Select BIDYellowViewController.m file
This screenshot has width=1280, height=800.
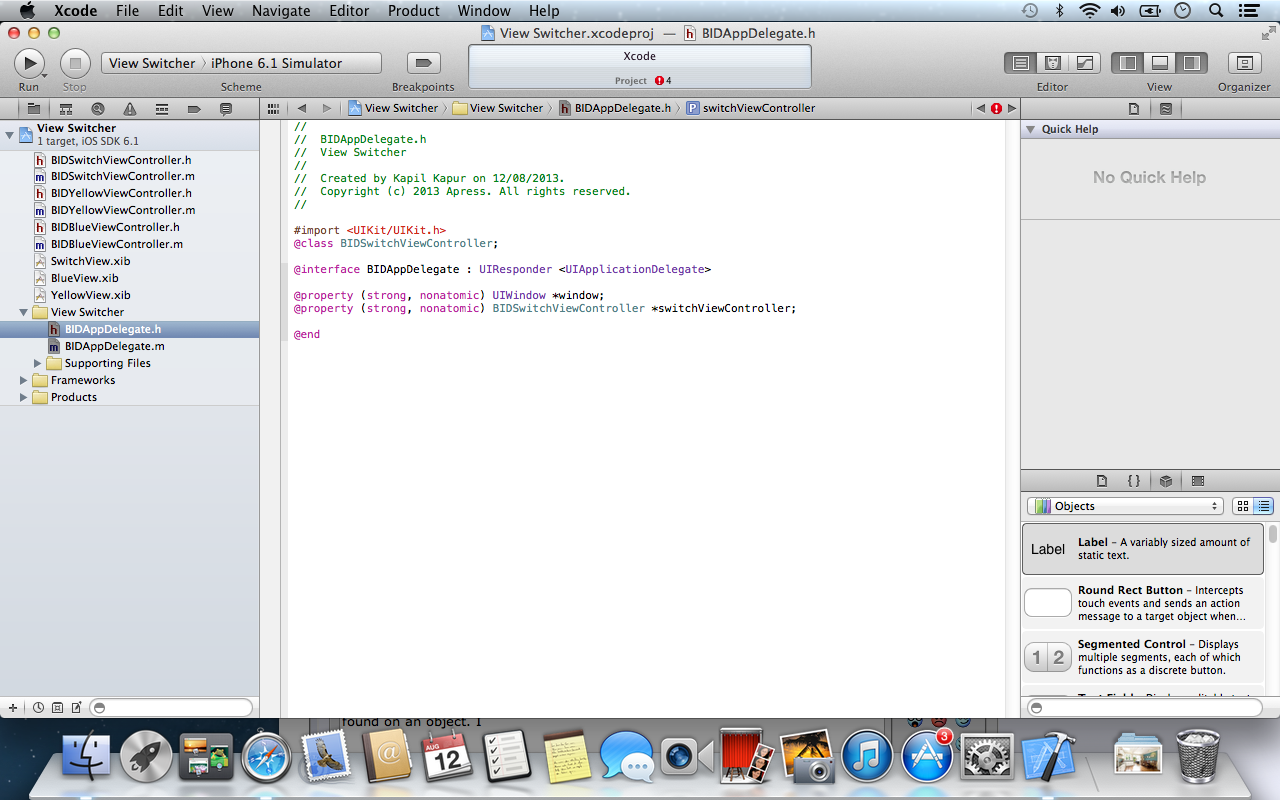tap(123, 210)
